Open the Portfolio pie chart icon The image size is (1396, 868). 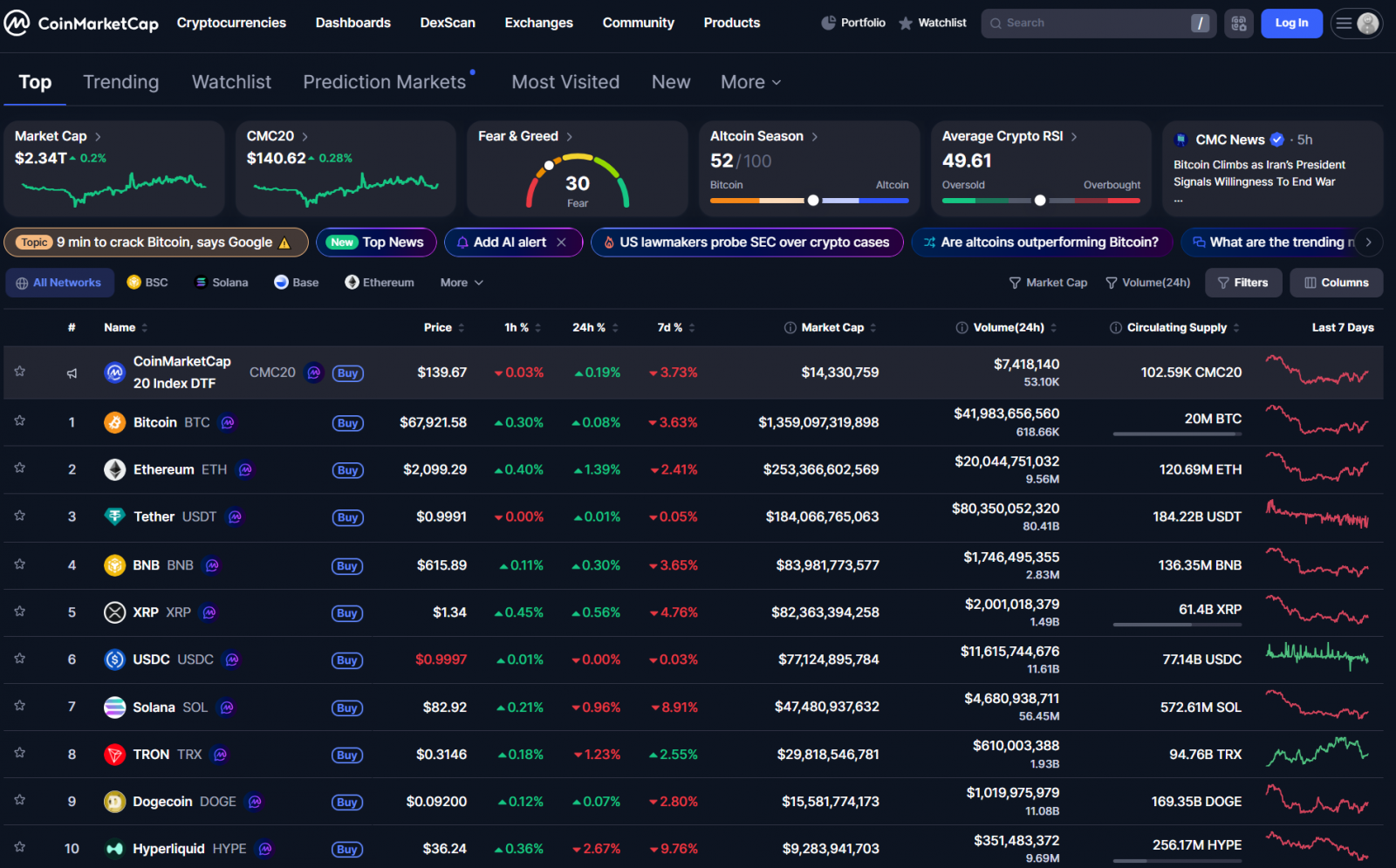(x=828, y=23)
